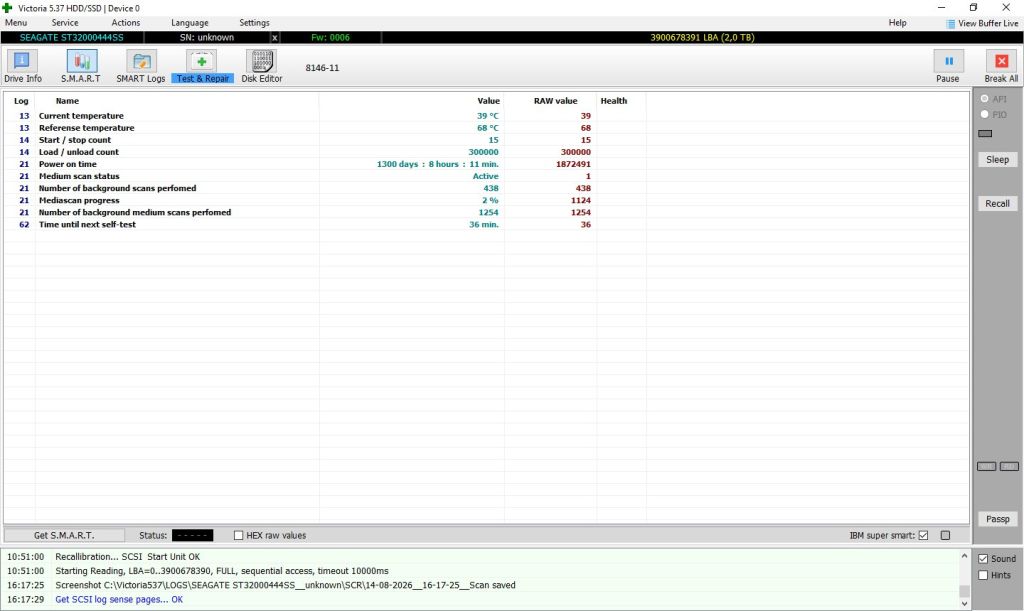This screenshot has width=1024, height=611.
Task: Select the Mediascan progress row
Action: (486, 200)
